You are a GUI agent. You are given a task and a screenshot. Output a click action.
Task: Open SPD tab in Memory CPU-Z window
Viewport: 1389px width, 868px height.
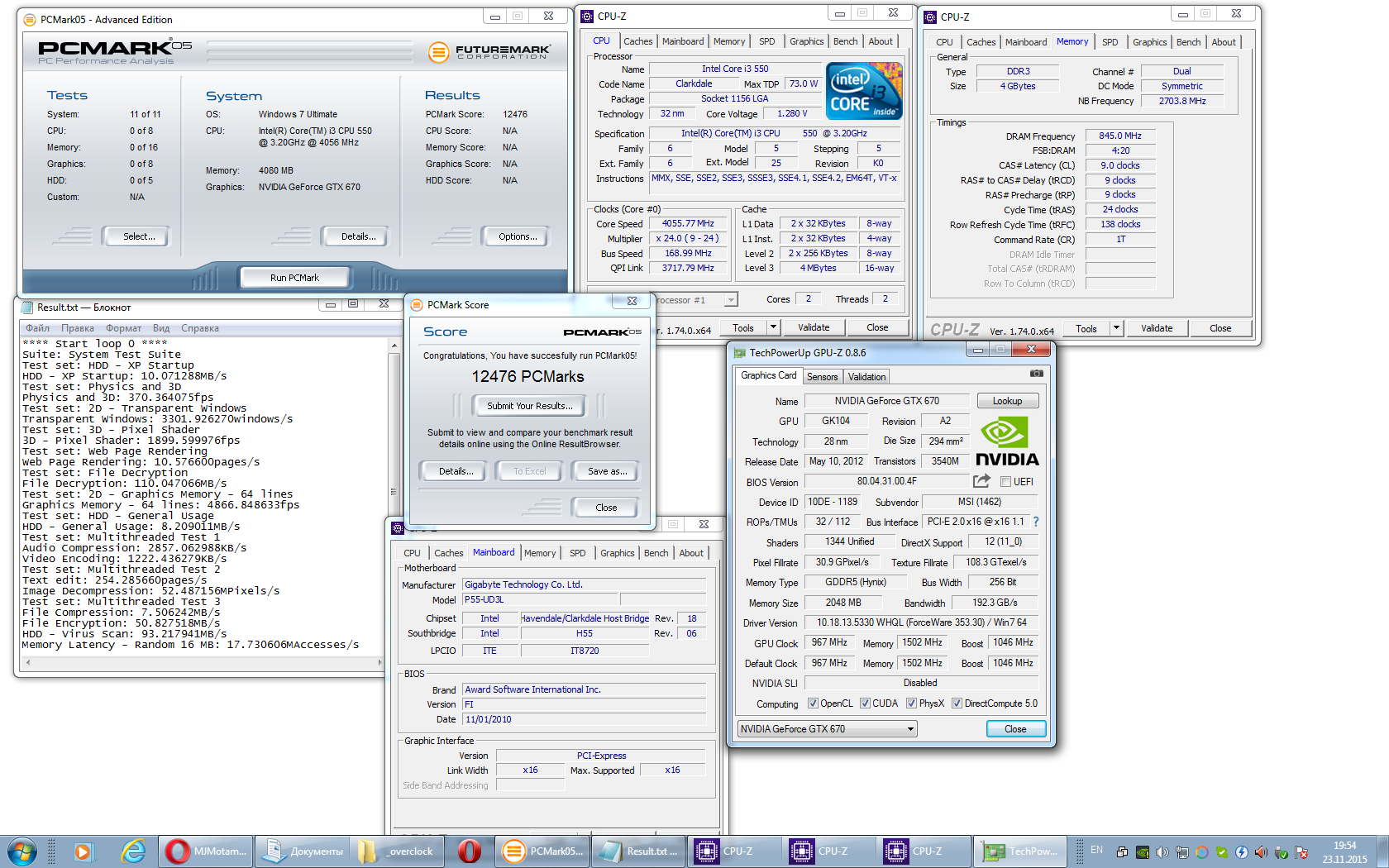[1110, 42]
